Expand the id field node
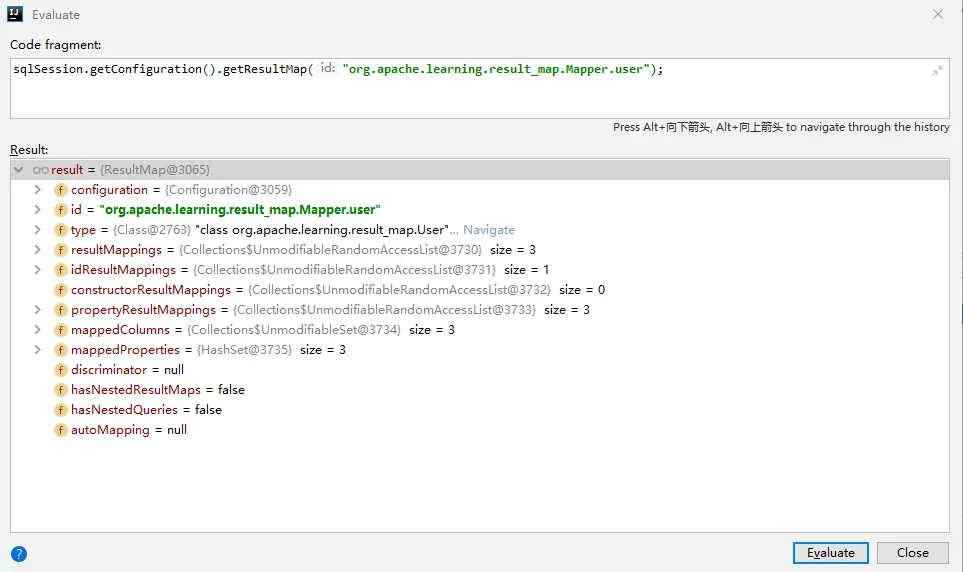The image size is (963, 572). pyautogui.click(x=37, y=210)
